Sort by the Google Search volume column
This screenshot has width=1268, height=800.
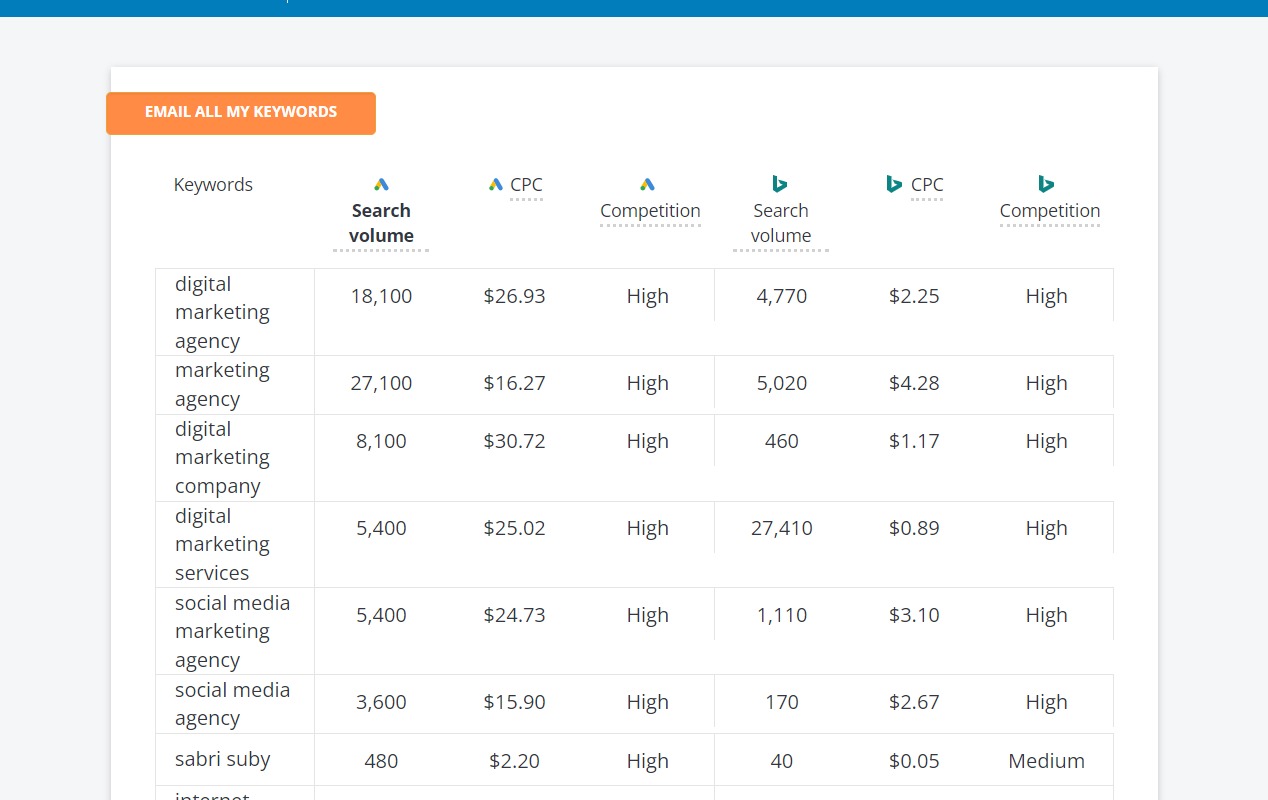(x=381, y=223)
